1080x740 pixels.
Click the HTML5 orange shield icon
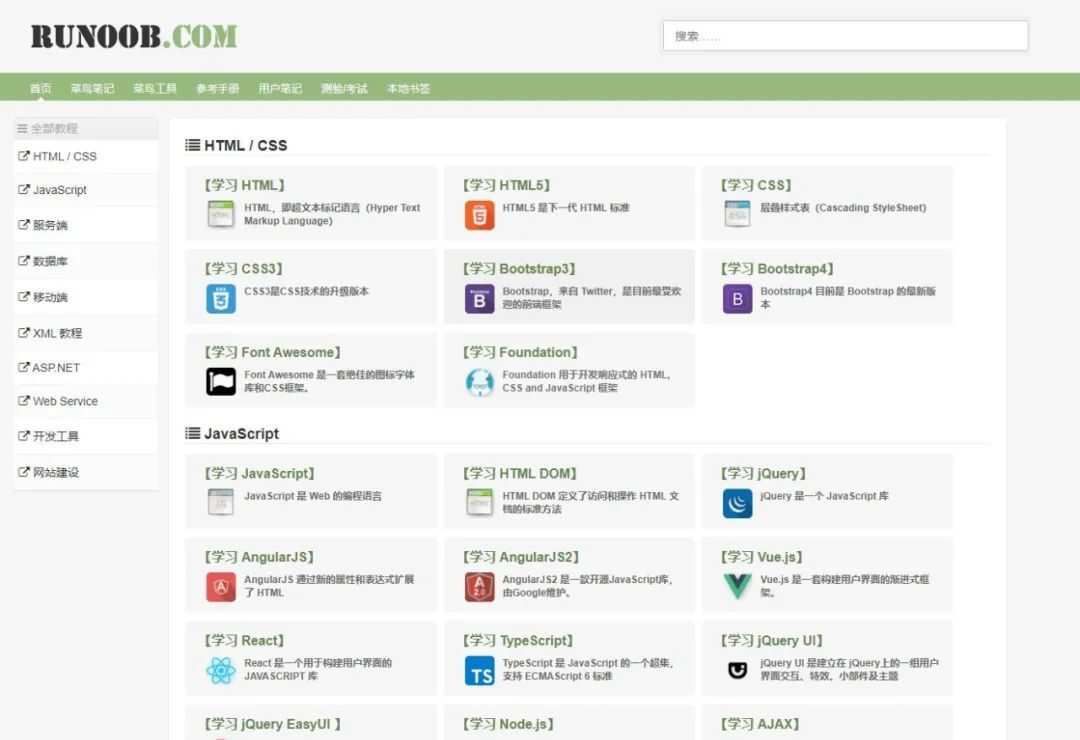tap(480, 215)
